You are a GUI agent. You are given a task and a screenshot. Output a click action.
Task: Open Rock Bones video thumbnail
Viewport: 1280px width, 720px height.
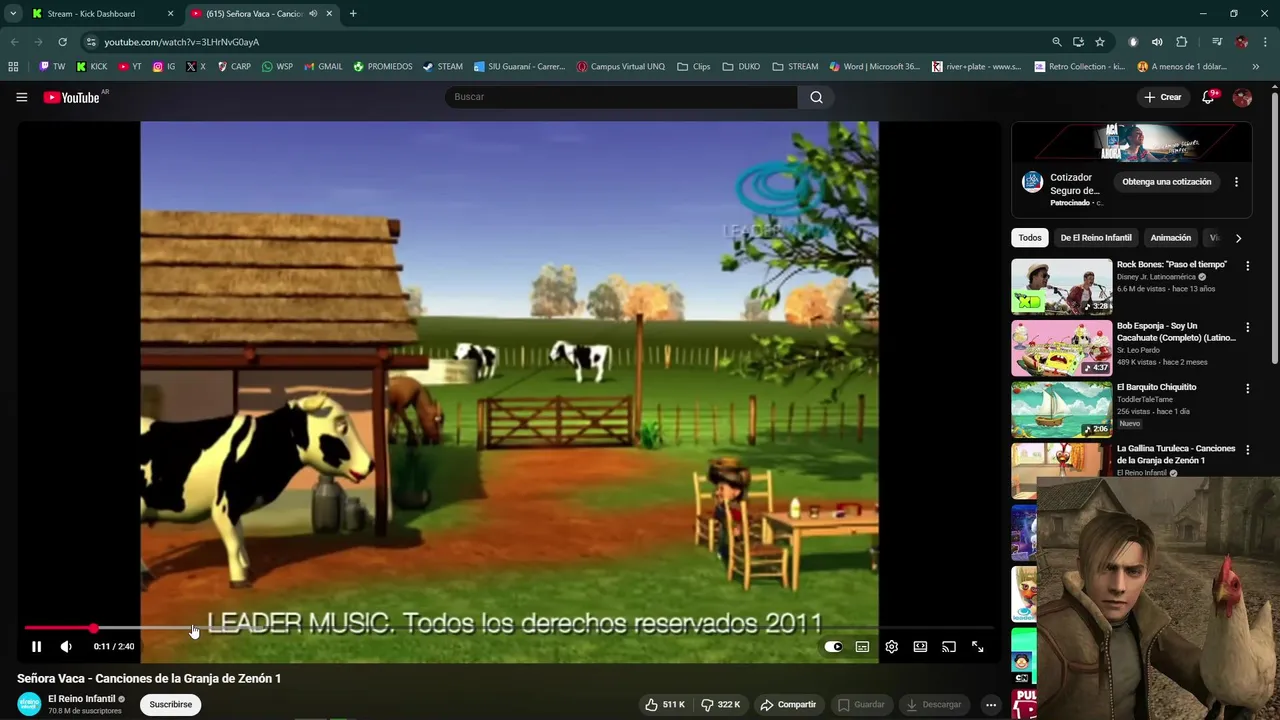coord(1061,287)
